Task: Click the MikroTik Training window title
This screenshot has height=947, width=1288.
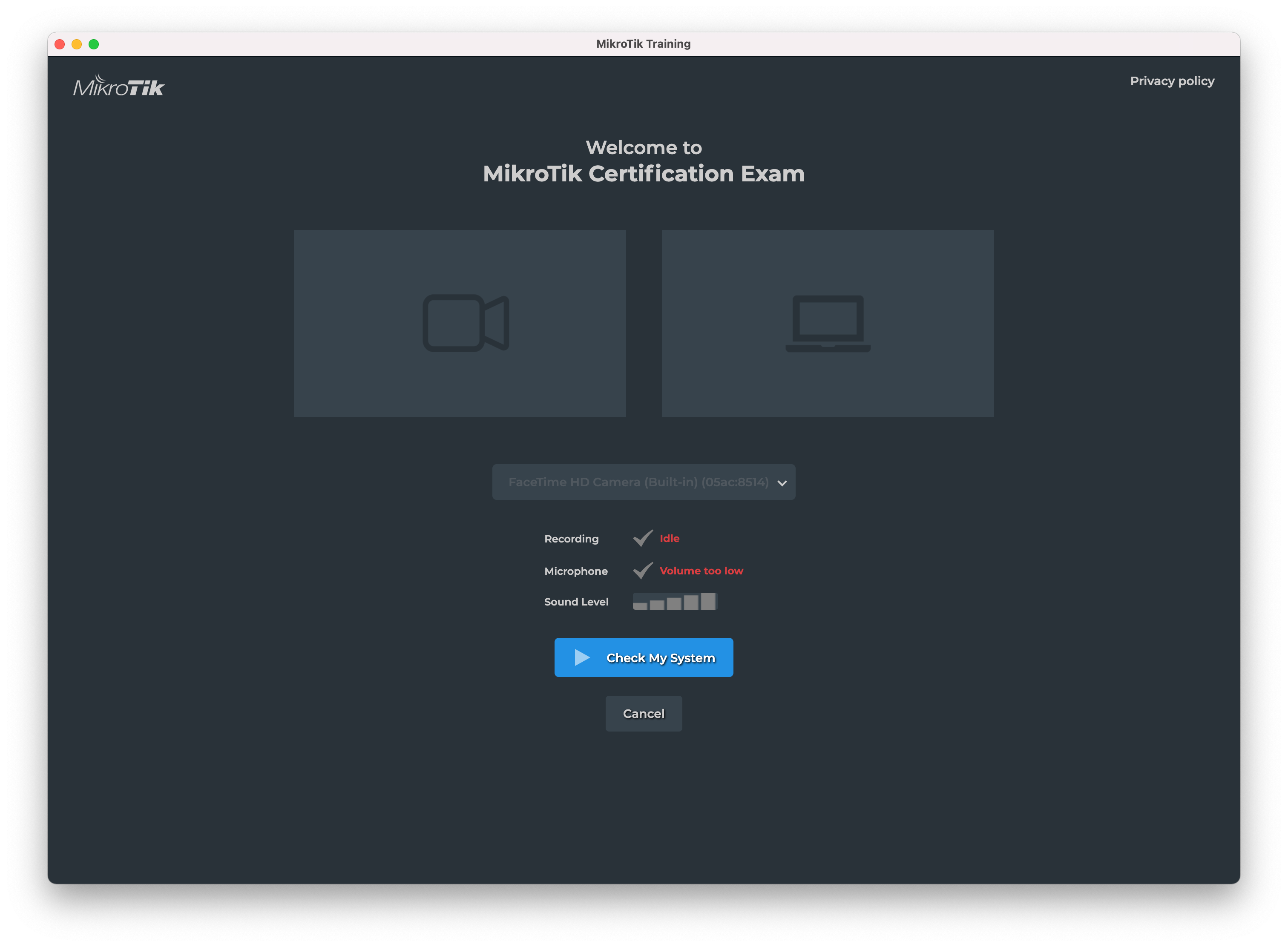Action: 644,44
